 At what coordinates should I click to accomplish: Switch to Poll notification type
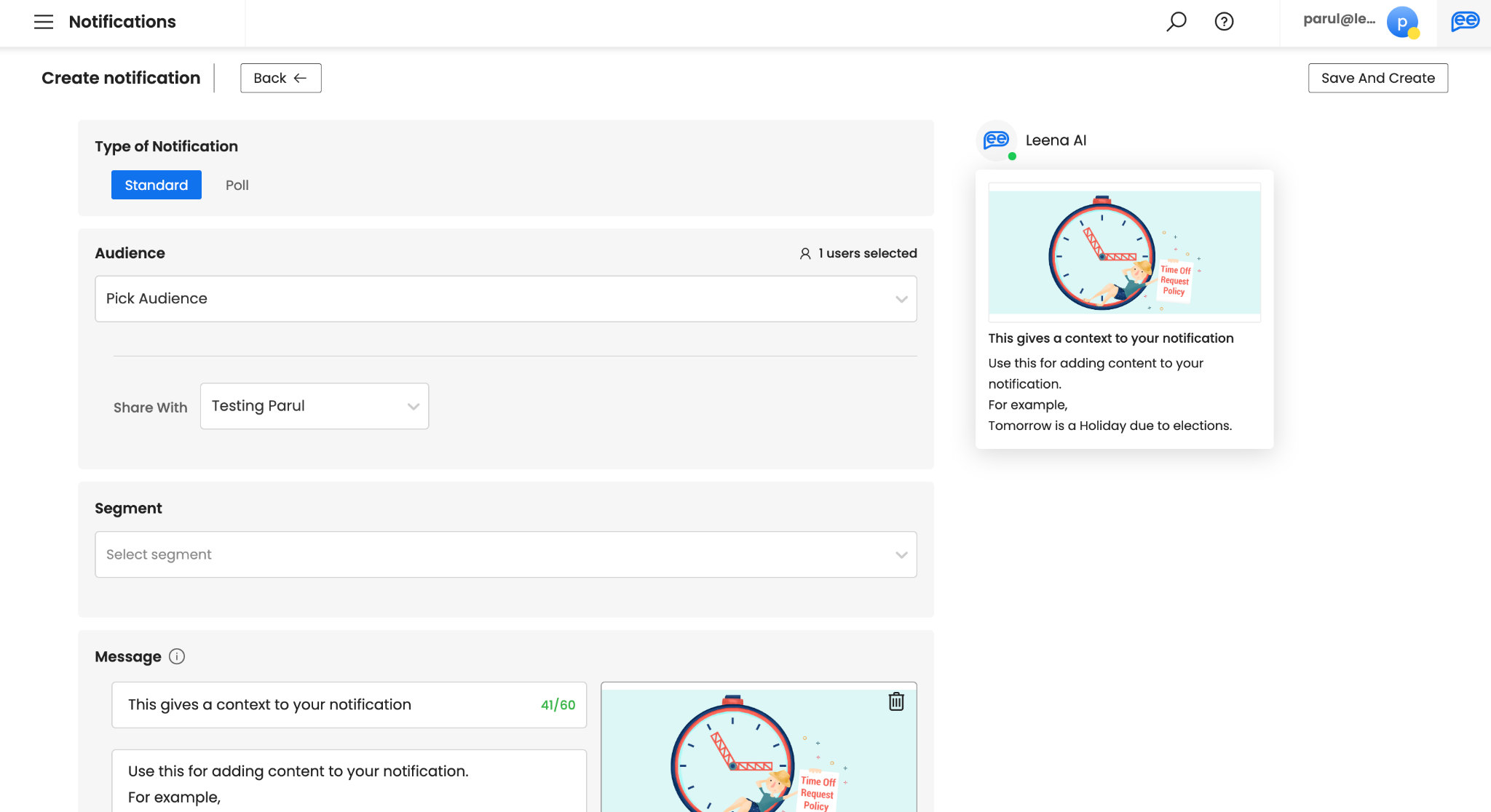[237, 185]
